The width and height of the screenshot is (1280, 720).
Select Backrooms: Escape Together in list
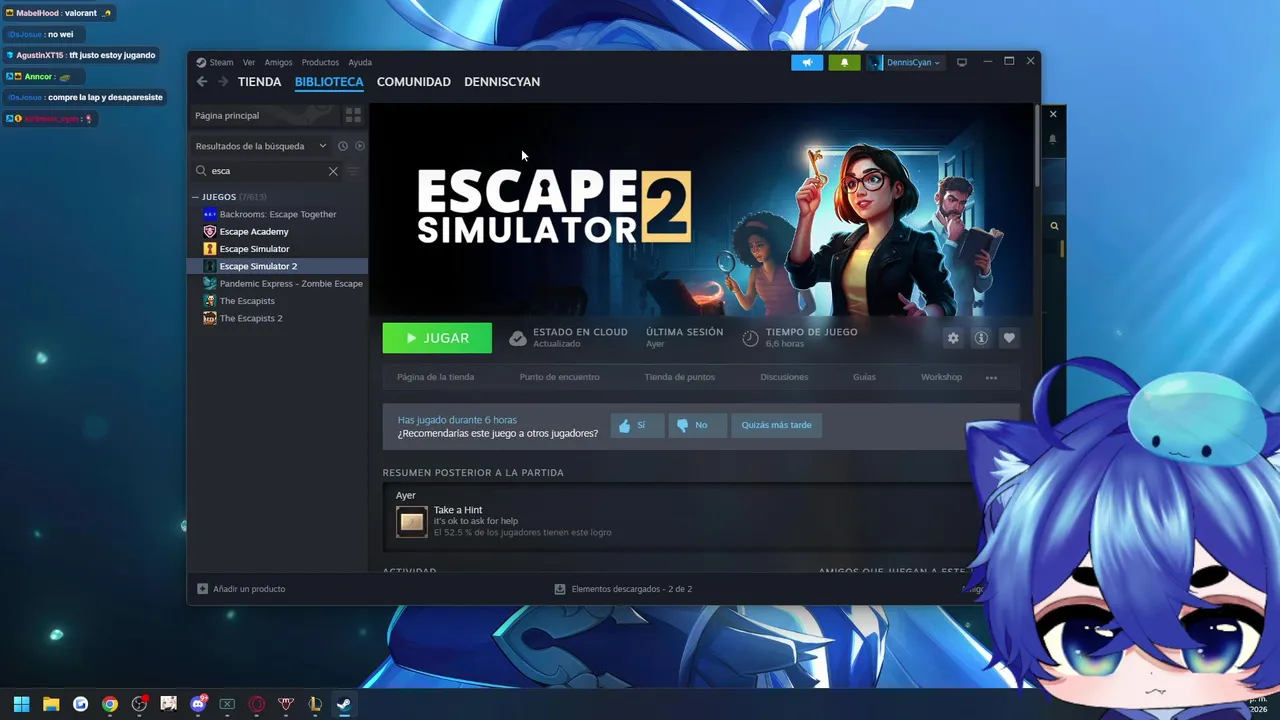coord(278,214)
